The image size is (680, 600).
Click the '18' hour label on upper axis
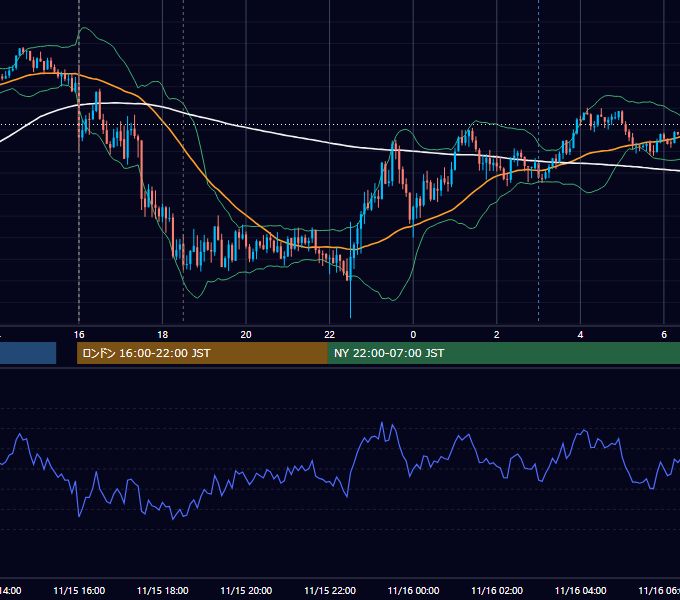click(x=162, y=334)
